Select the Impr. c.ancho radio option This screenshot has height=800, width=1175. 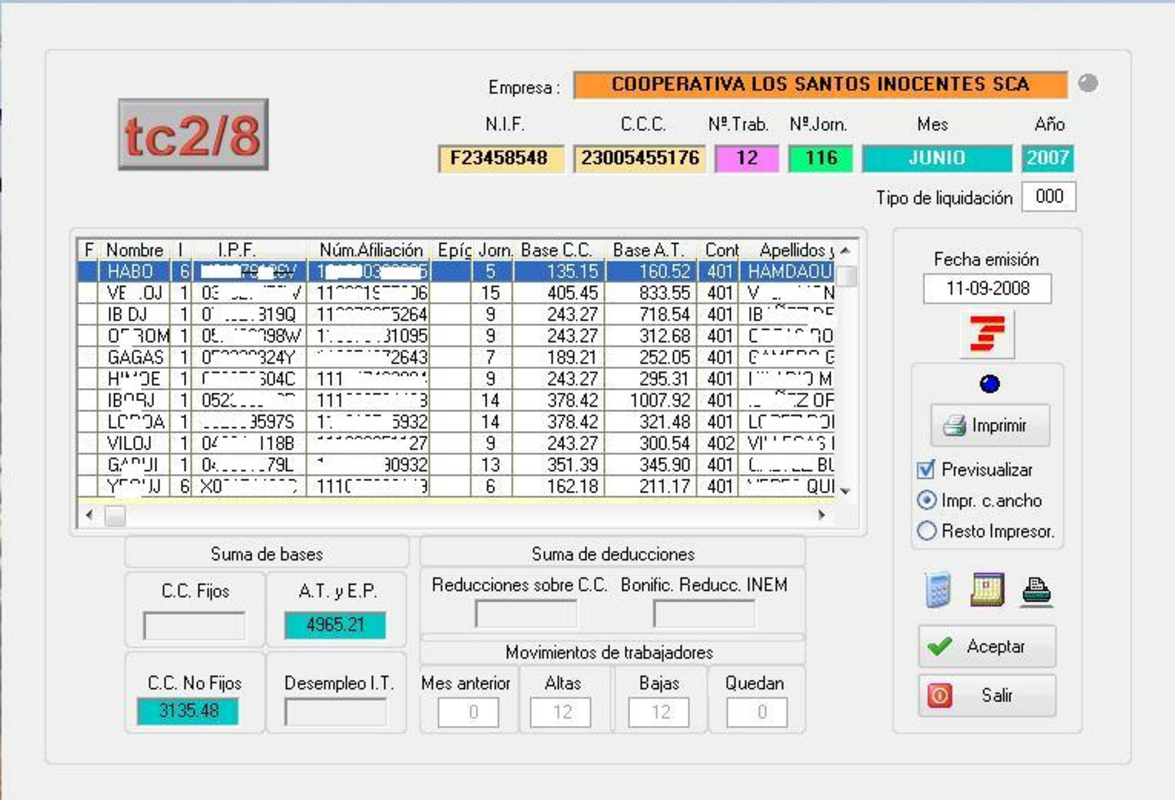click(927, 500)
